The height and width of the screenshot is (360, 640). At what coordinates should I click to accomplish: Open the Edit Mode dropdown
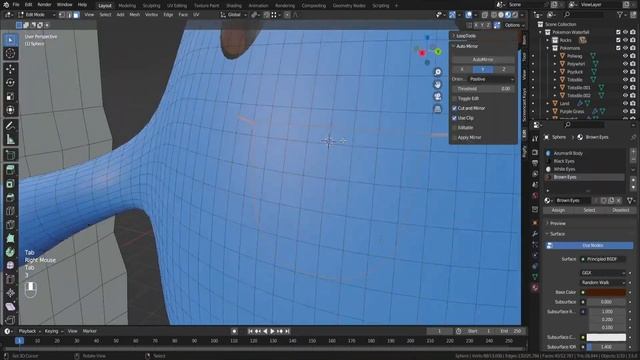tap(36, 15)
